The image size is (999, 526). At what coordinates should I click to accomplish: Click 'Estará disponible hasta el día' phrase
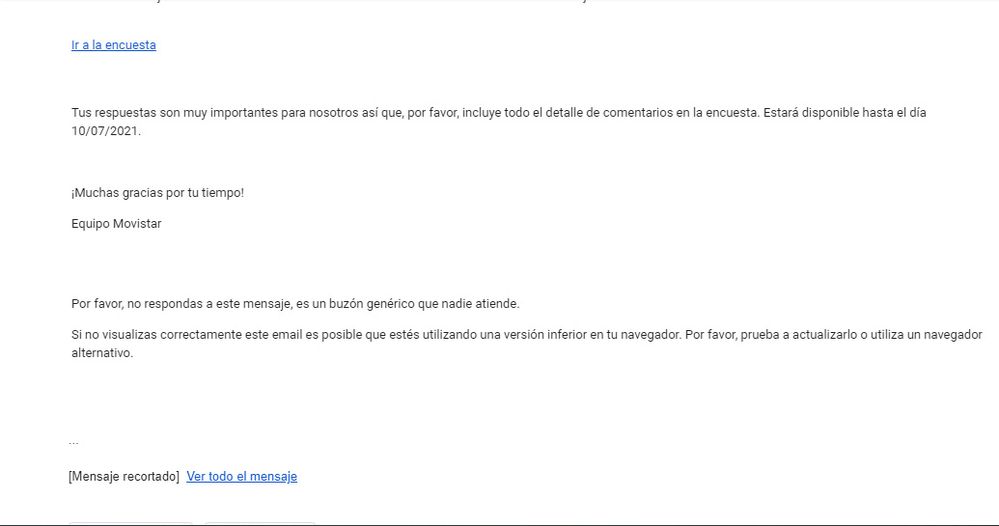click(x=844, y=113)
